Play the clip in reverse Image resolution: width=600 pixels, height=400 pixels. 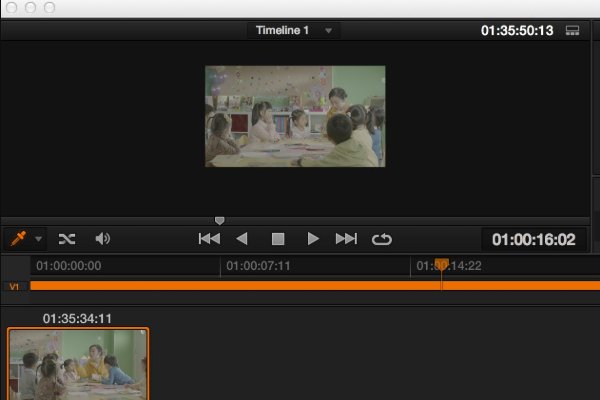[x=241, y=239]
